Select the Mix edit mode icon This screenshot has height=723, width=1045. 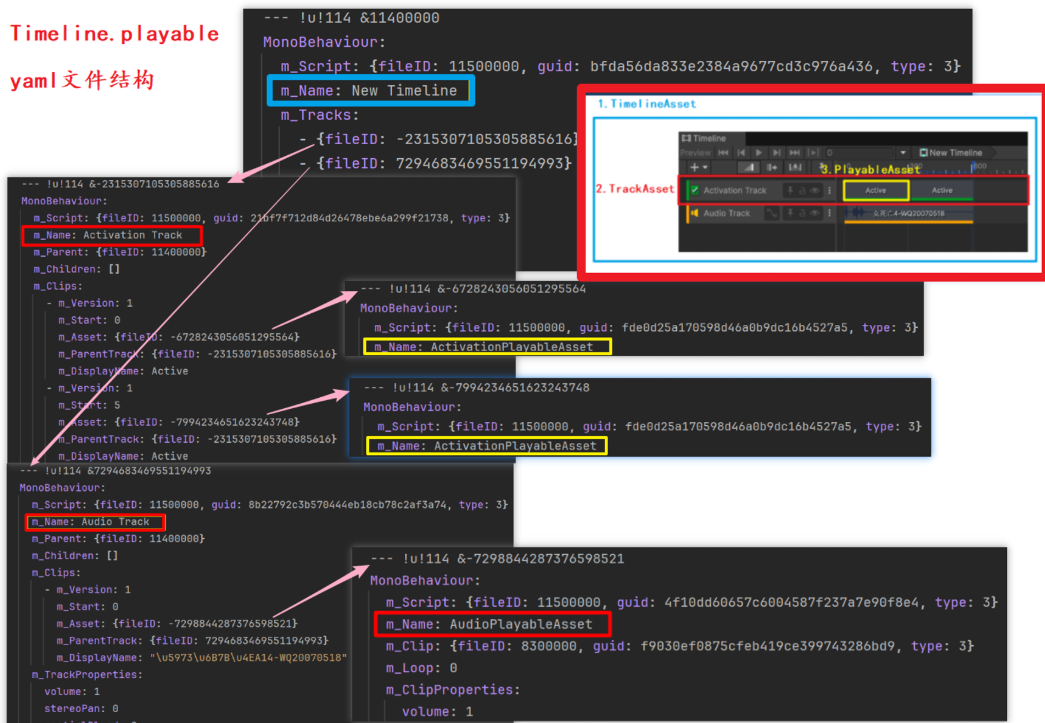click(749, 167)
